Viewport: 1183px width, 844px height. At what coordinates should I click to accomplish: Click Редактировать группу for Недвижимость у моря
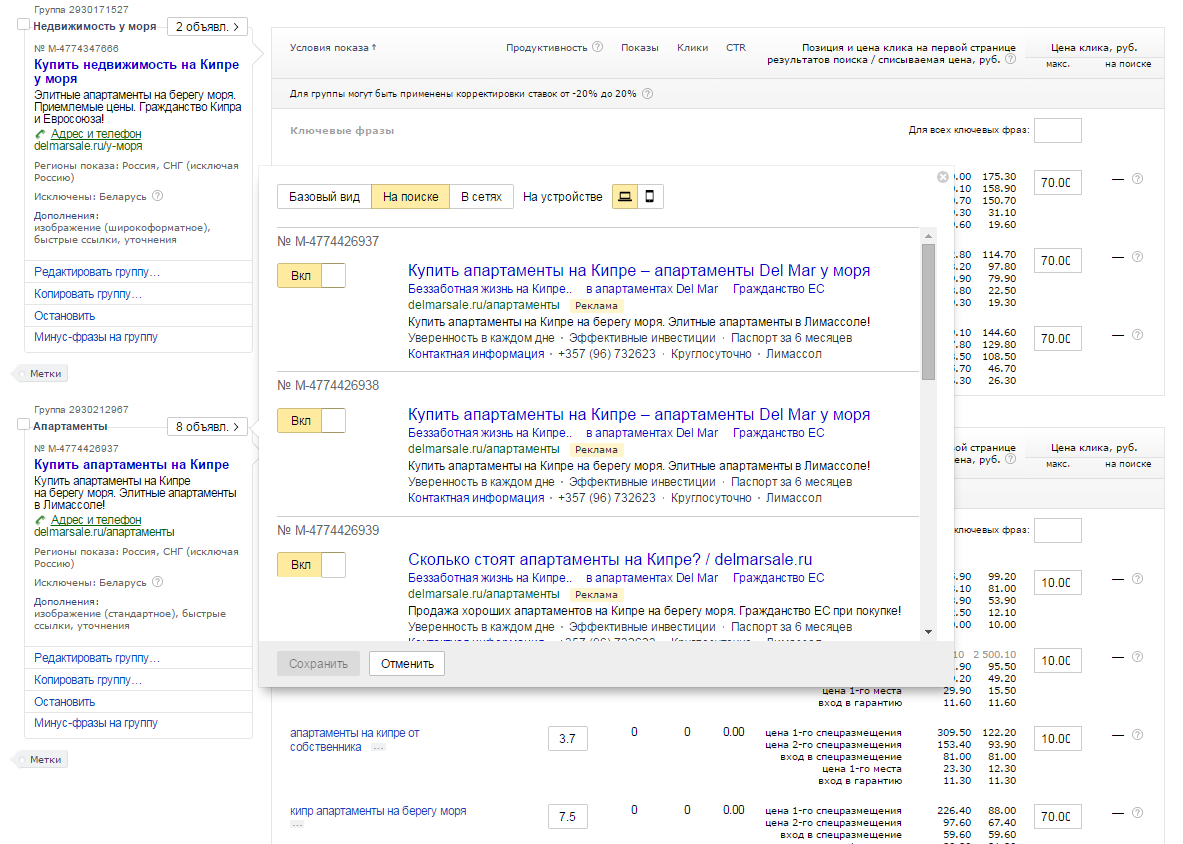[x=97, y=272]
